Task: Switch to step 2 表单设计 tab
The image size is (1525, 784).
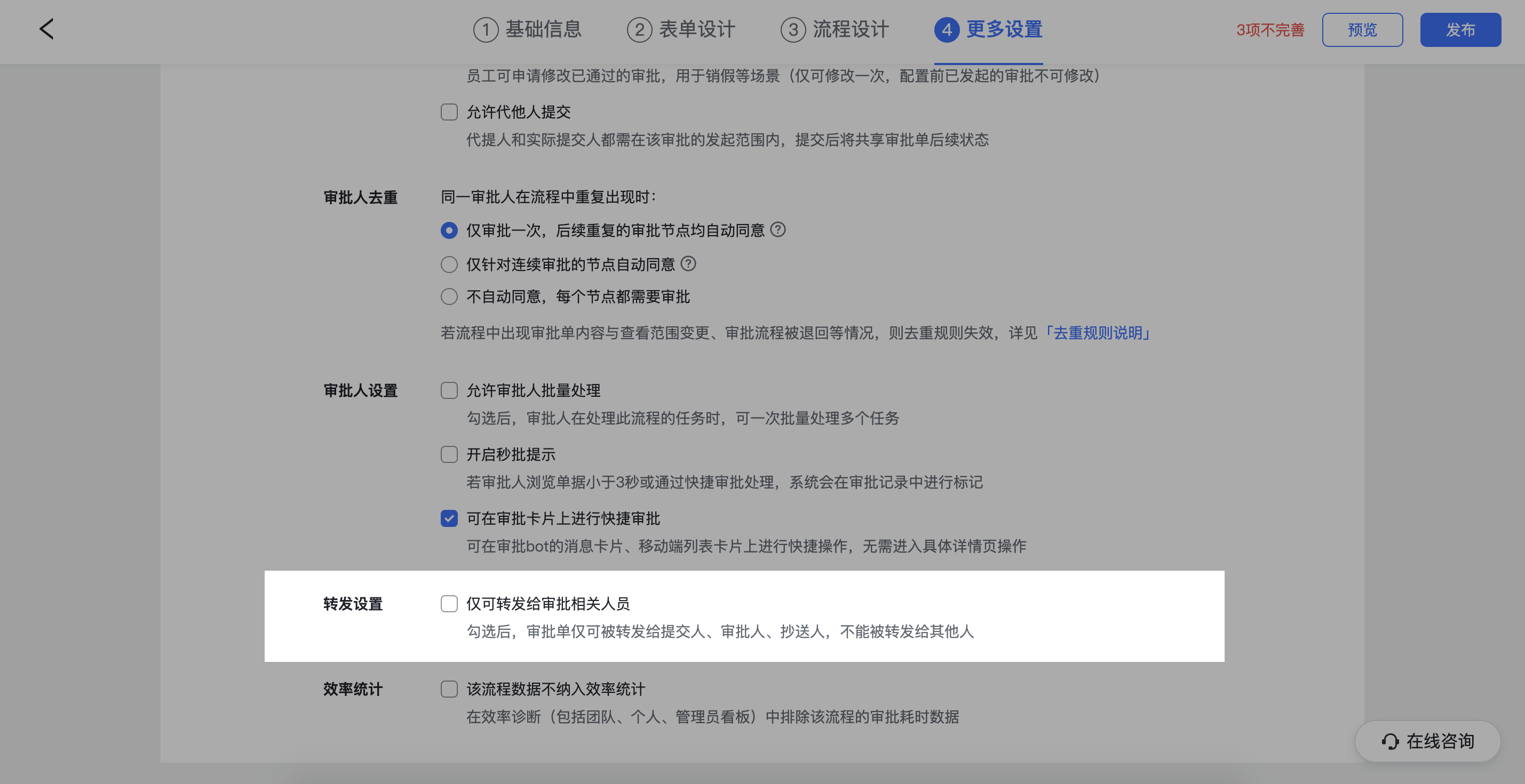Action: pos(681,29)
